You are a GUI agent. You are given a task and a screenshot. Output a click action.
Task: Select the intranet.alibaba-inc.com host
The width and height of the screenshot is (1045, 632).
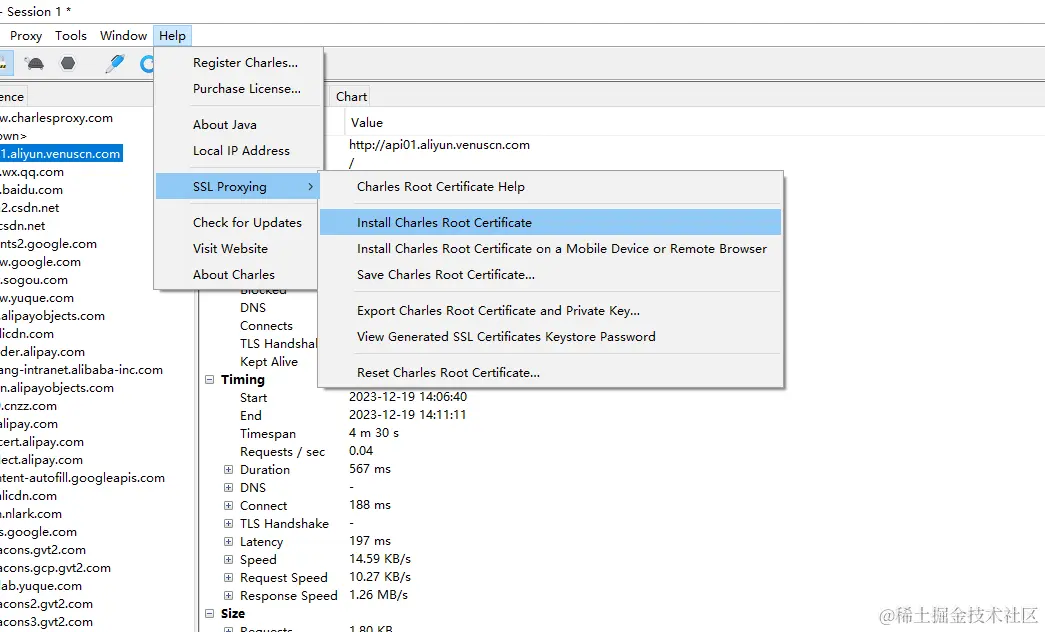81,370
